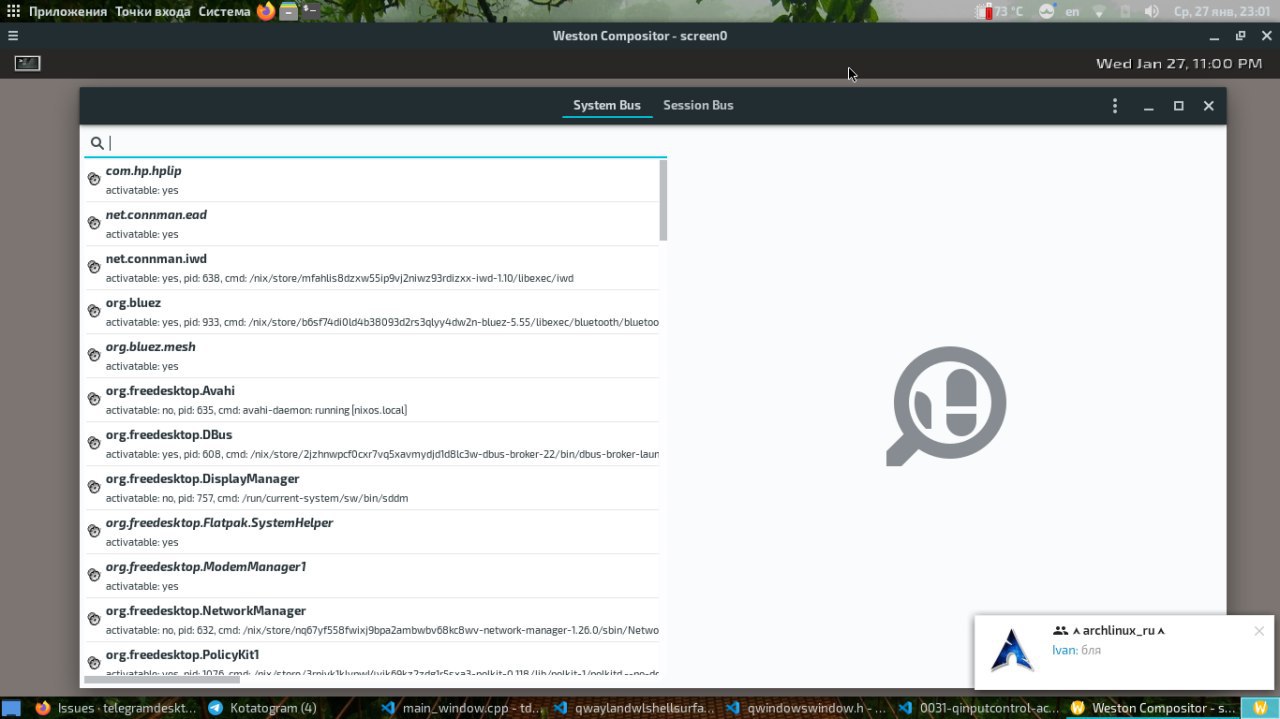Select org.freedesktop.PolicyKit1
The width and height of the screenshot is (1280, 719).
(370, 660)
